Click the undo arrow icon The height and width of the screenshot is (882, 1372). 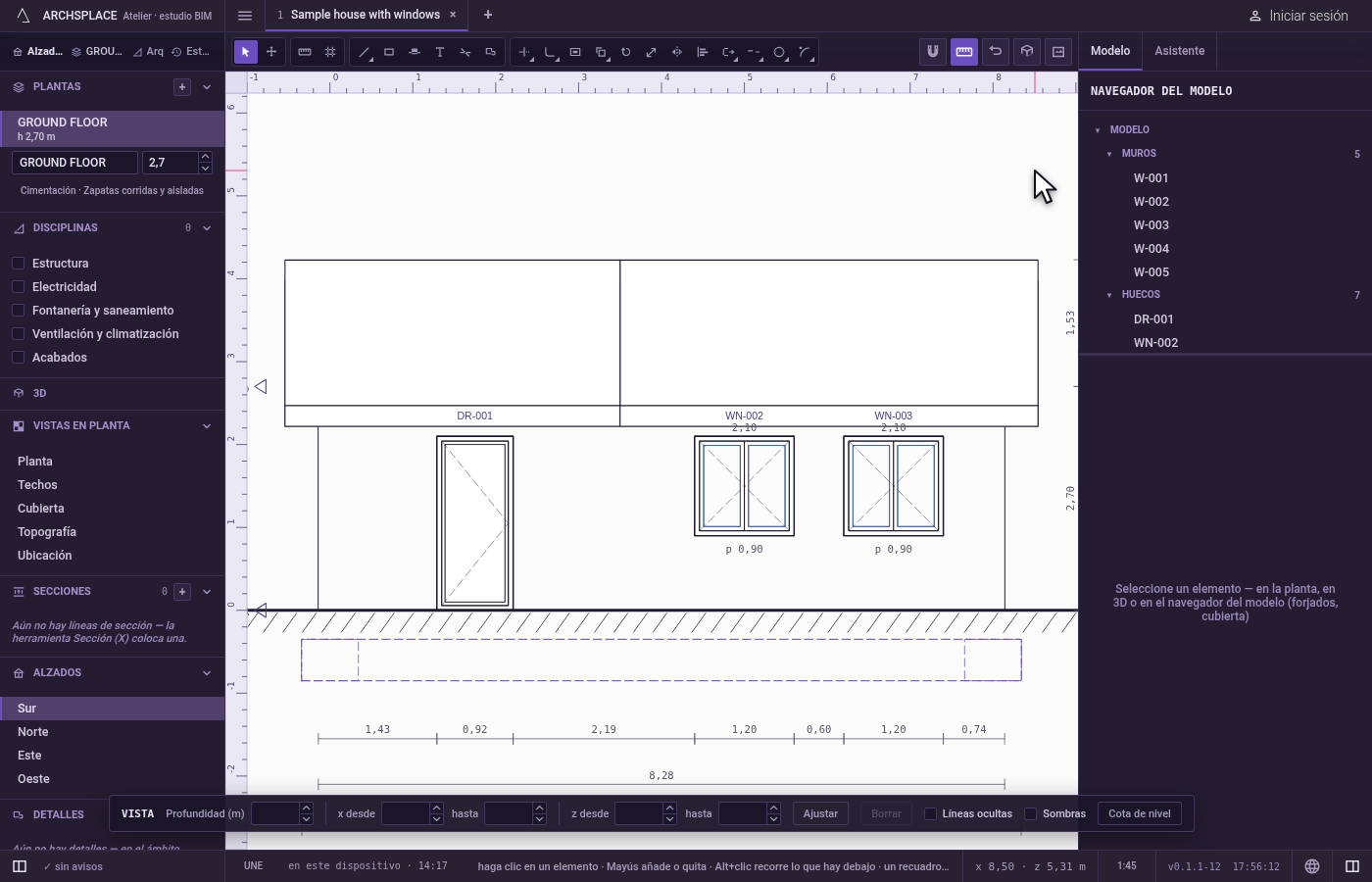tap(996, 51)
